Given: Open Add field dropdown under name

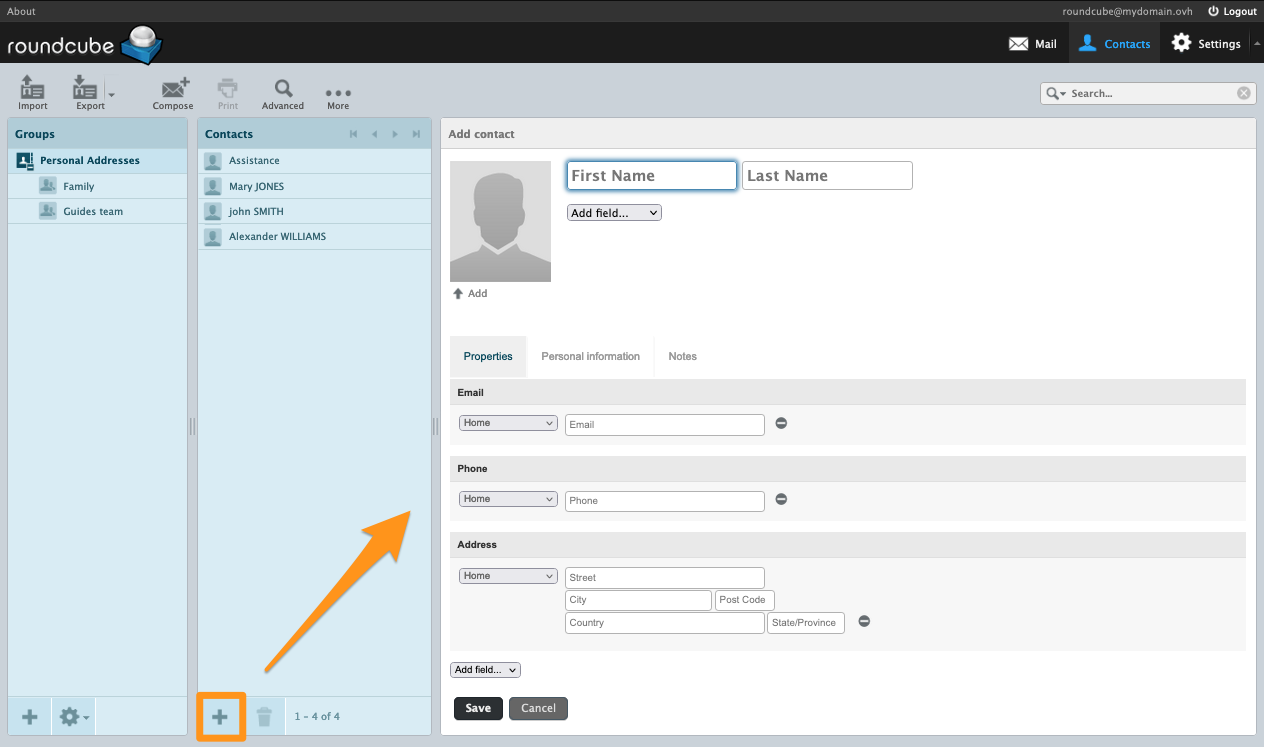Looking at the screenshot, I should point(614,213).
